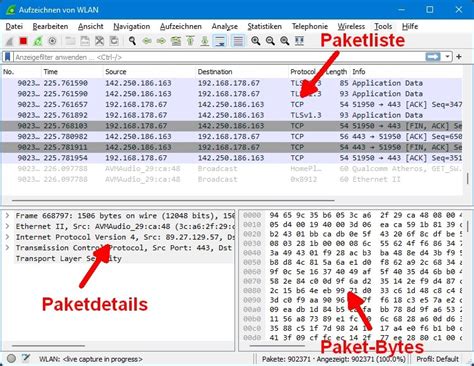
Task: Click the packet details horizontal scrollbar
Action: [x=48, y=346]
